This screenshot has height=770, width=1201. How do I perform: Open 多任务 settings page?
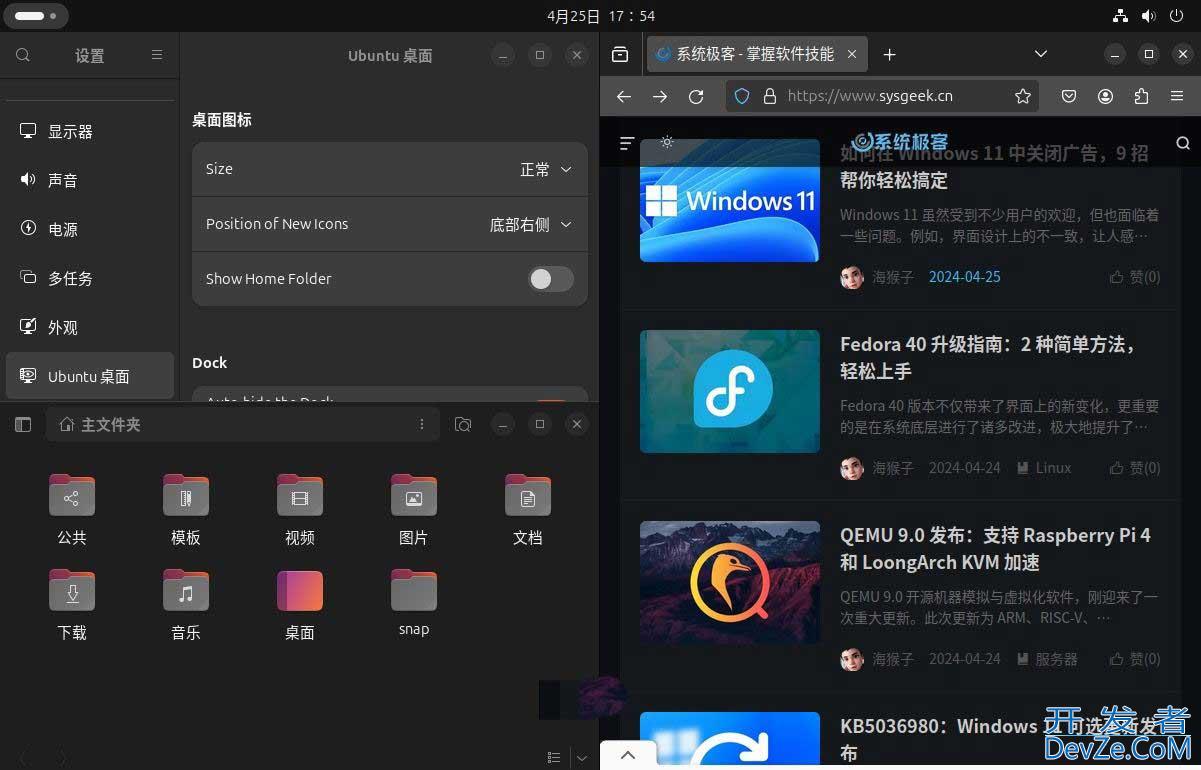[90, 278]
